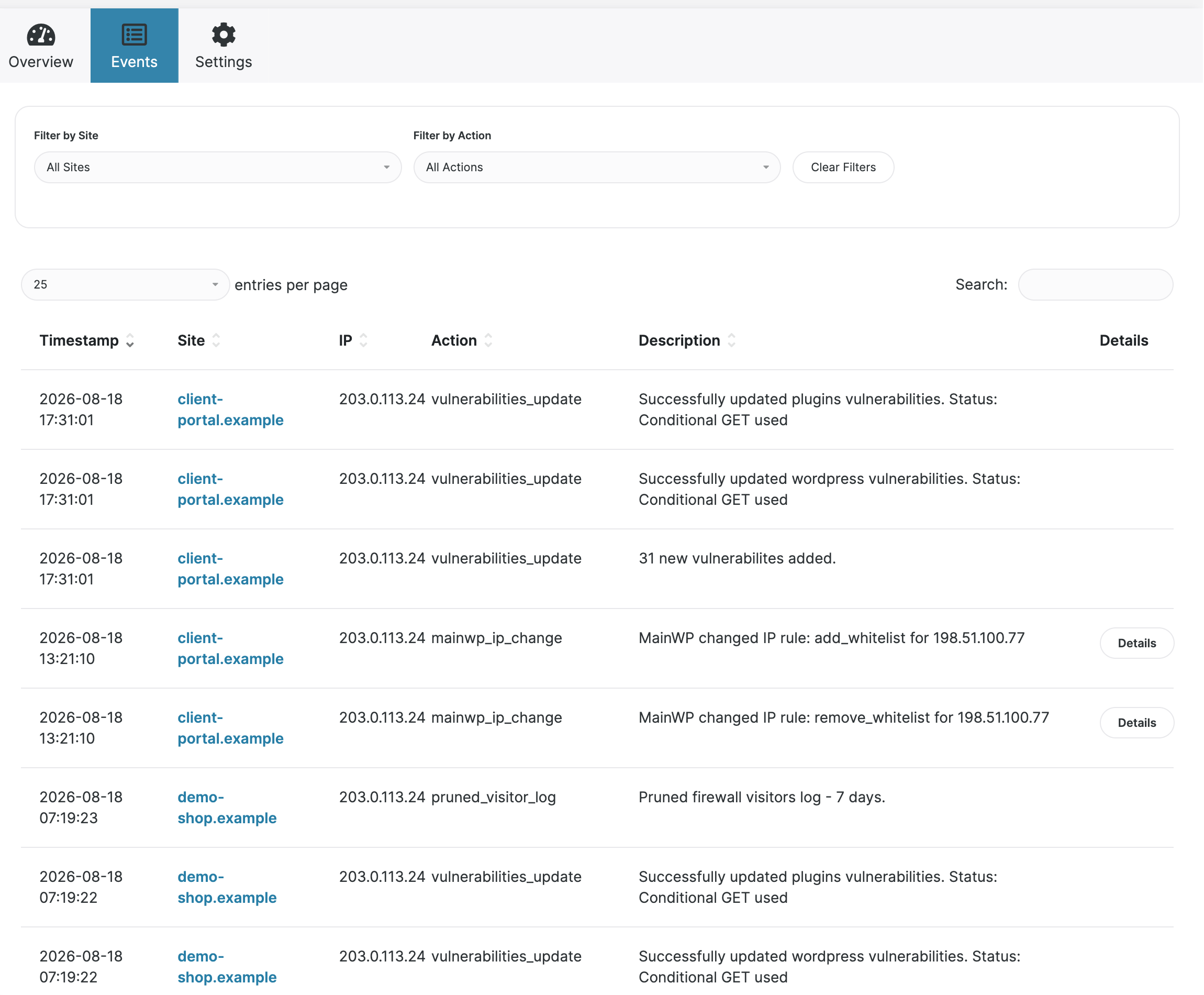Screen dimensions: 1204x995
Task: Click Details for add_whitelist IP rule
Action: pyautogui.click(x=1137, y=644)
